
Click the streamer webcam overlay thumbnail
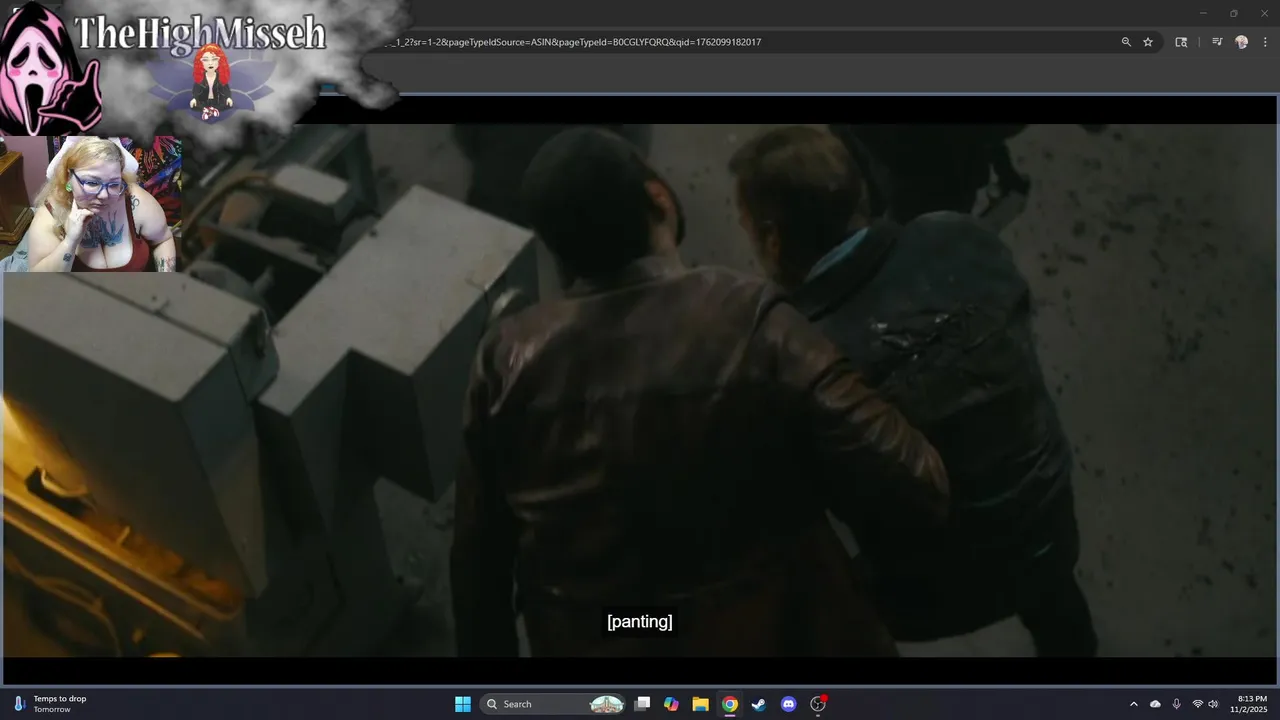91,204
